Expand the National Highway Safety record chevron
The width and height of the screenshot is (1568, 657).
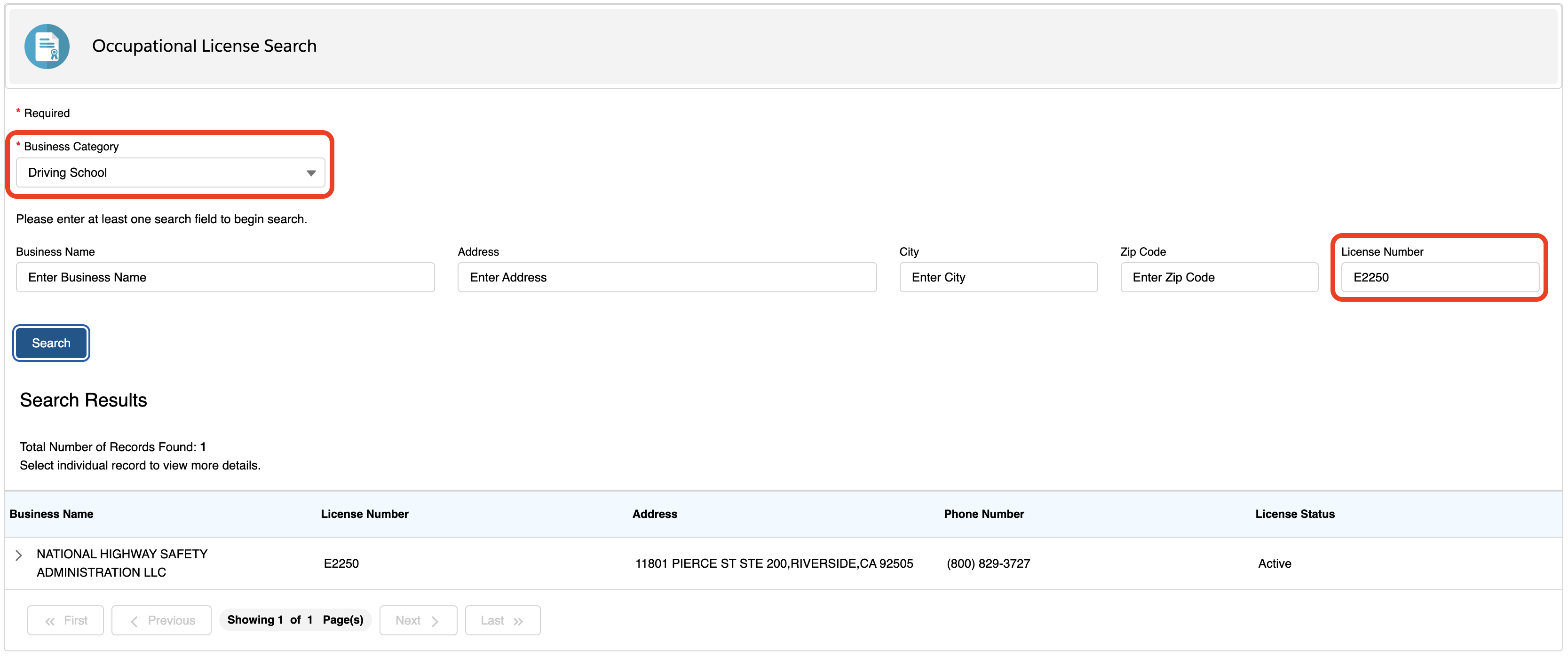(x=19, y=555)
